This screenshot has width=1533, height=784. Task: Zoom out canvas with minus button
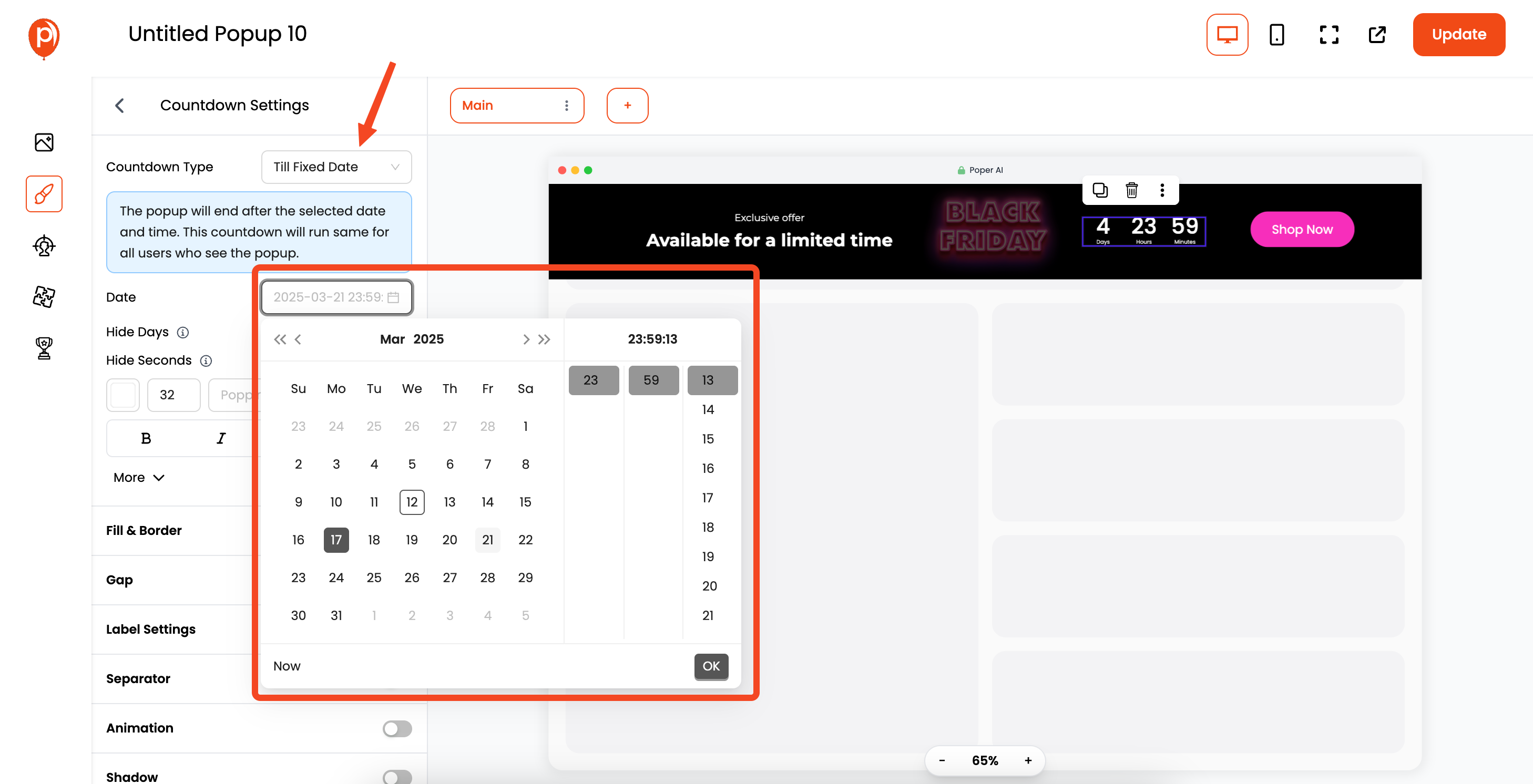pyautogui.click(x=942, y=761)
